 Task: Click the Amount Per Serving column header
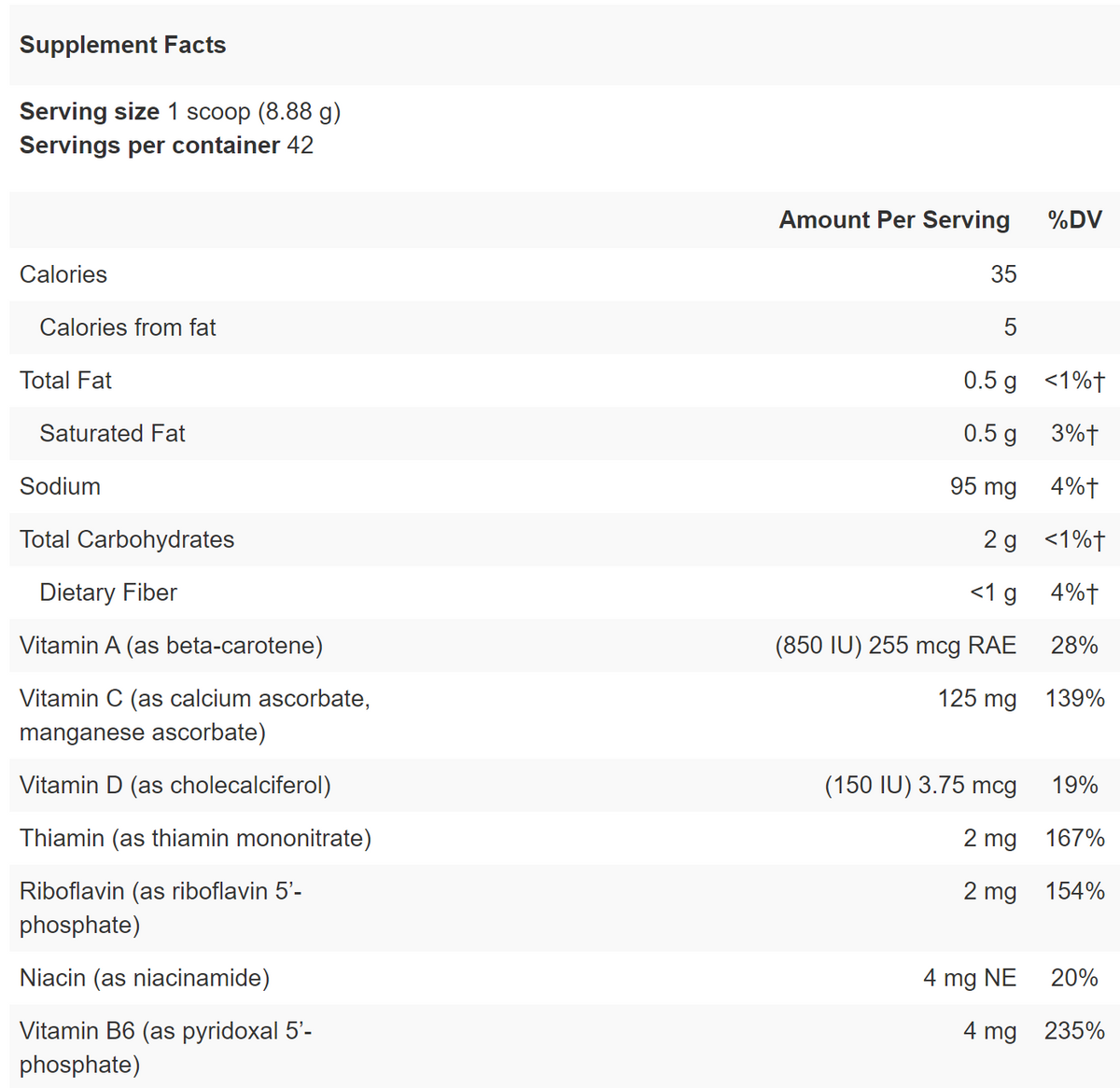[x=893, y=219]
